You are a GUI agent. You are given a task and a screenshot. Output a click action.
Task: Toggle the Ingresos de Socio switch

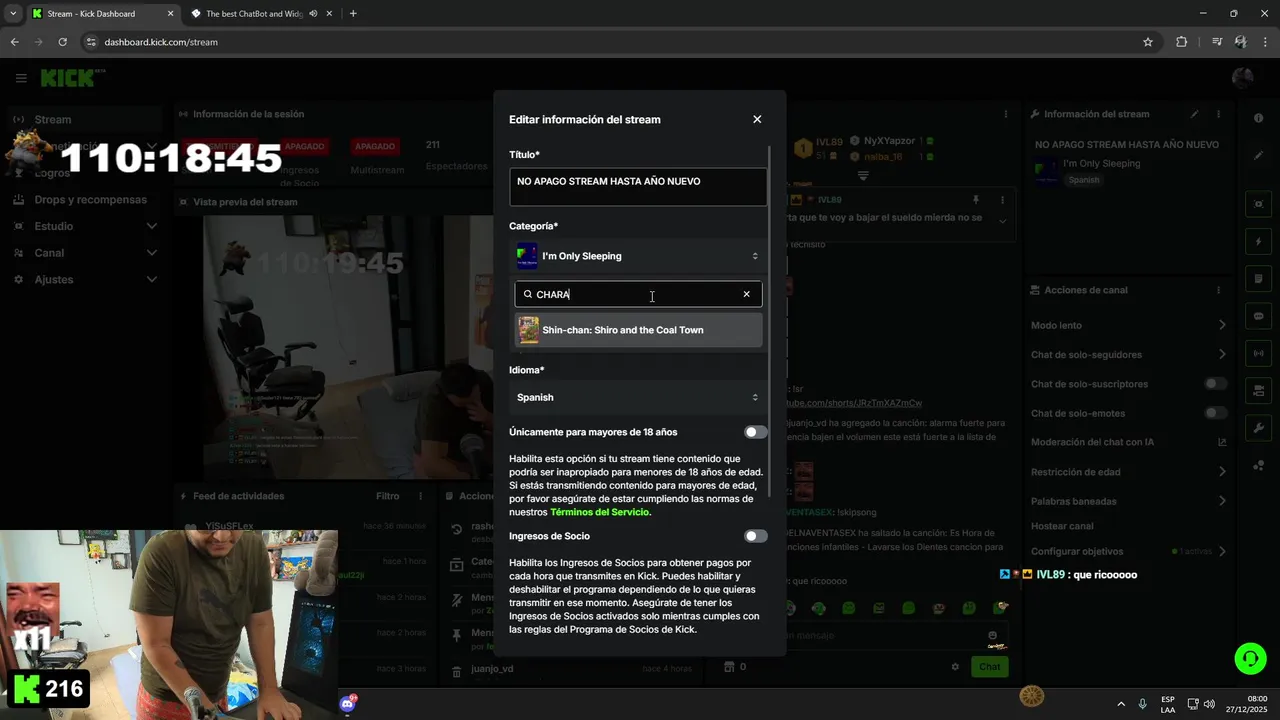click(x=756, y=536)
